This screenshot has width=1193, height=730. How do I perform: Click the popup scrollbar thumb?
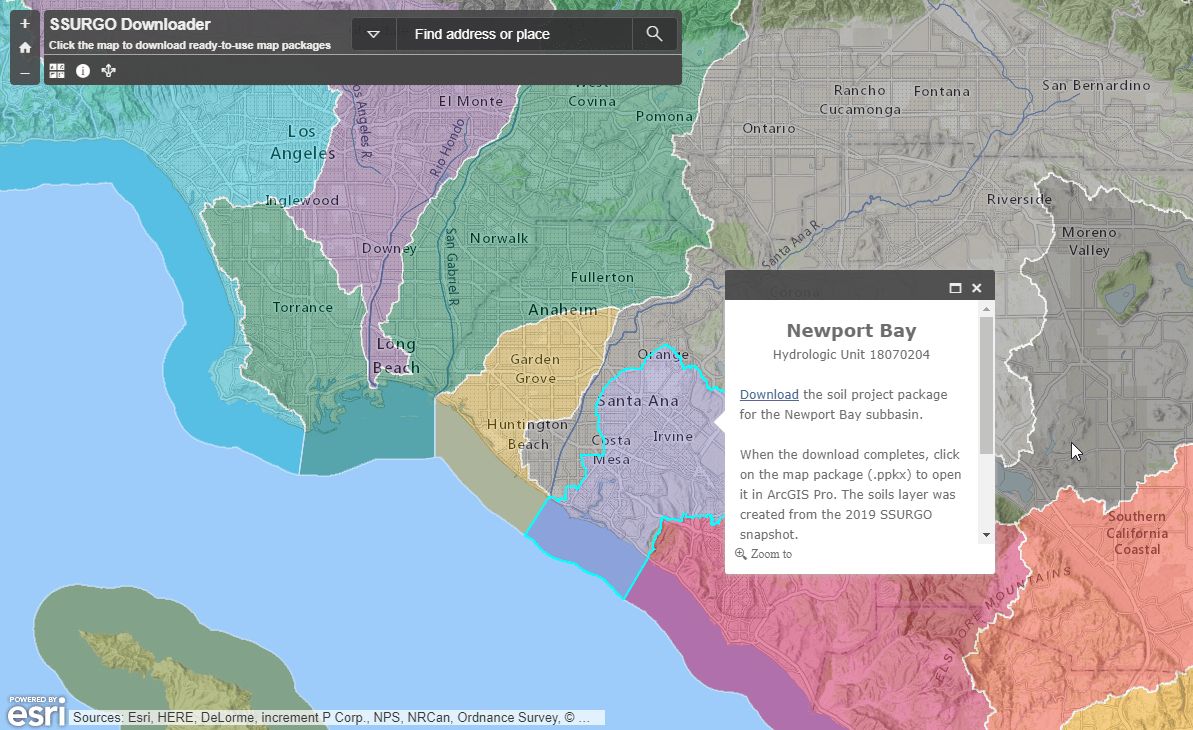[987, 385]
